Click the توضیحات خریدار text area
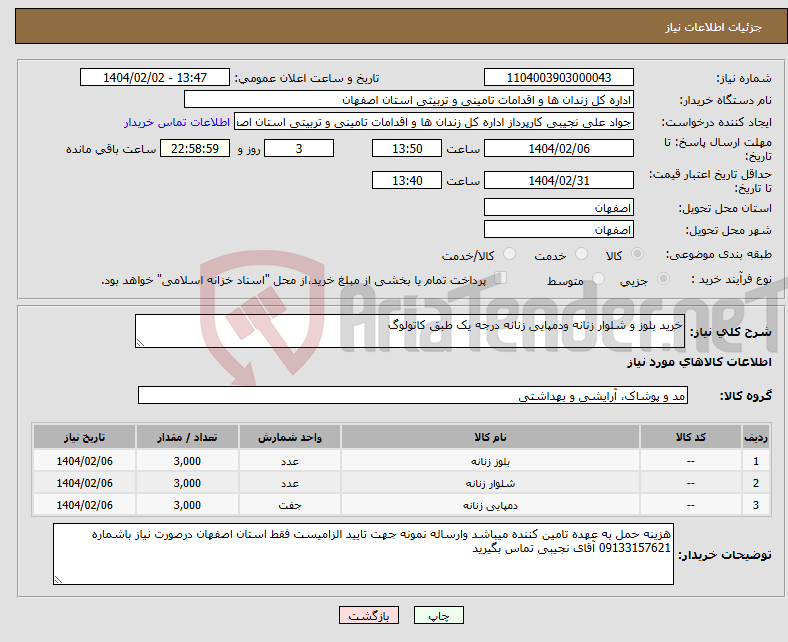The image size is (788, 642). 362,554
